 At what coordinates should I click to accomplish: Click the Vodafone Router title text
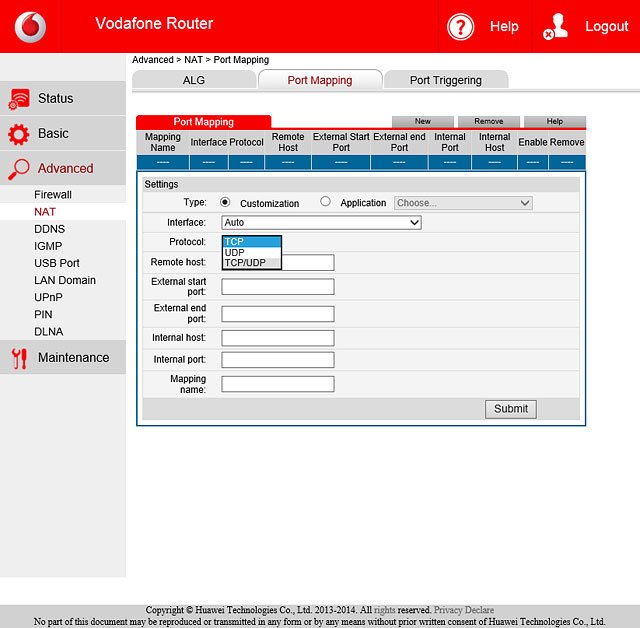[154, 23]
